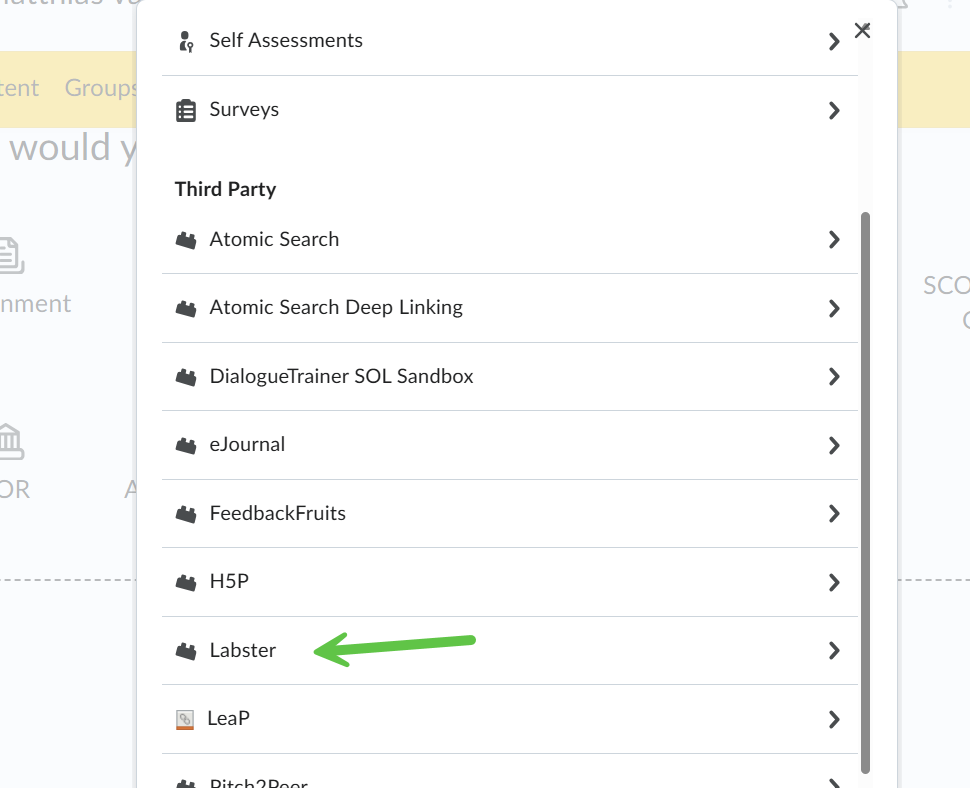Open the Atomic Search Deep Linking chevron
The height and width of the screenshot is (788, 970).
(834, 308)
